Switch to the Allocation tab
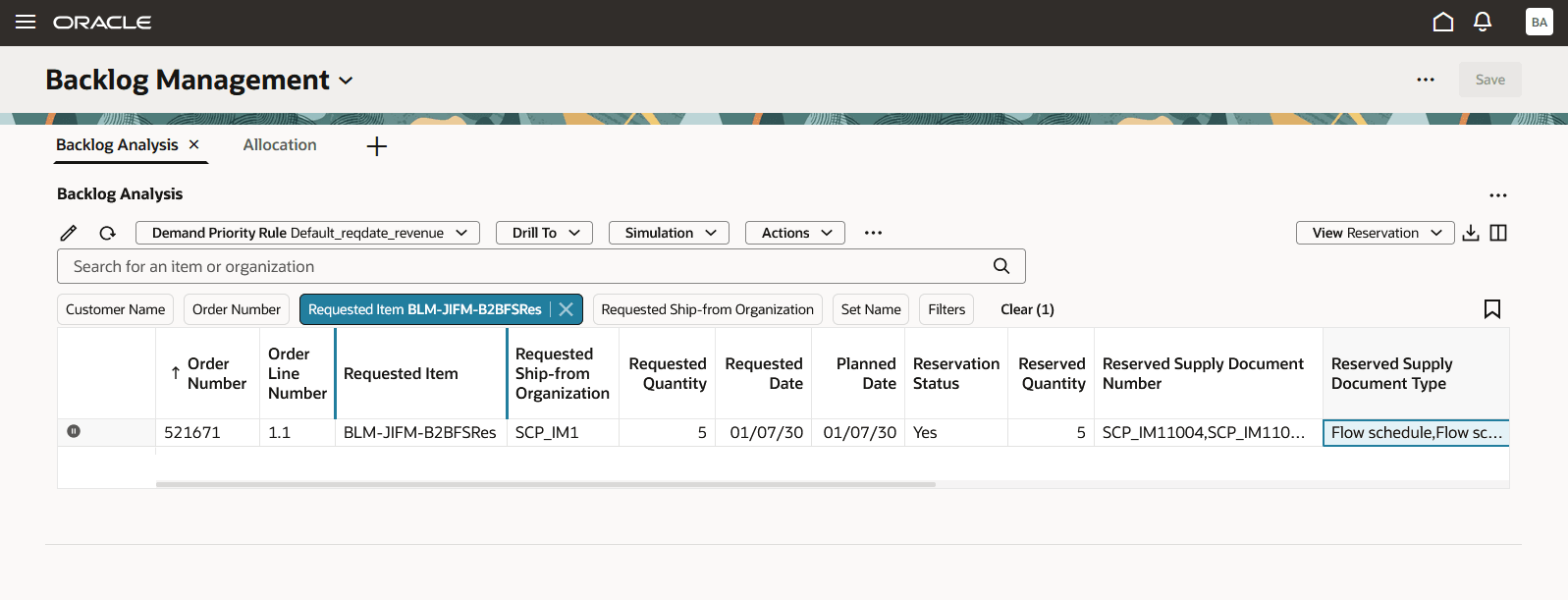Screen dimensions: 1568x600 coord(280,144)
